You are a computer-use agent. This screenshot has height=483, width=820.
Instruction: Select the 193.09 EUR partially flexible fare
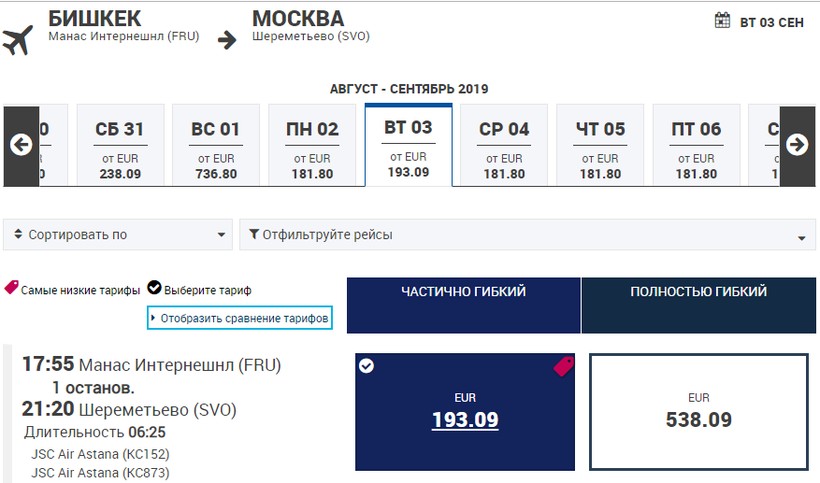(x=465, y=412)
